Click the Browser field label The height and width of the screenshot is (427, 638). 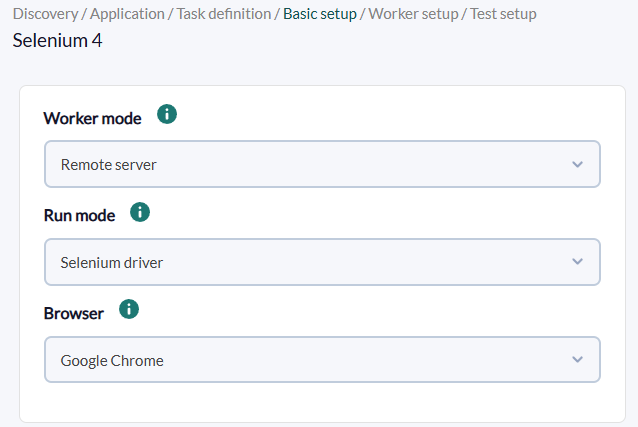tap(74, 313)
